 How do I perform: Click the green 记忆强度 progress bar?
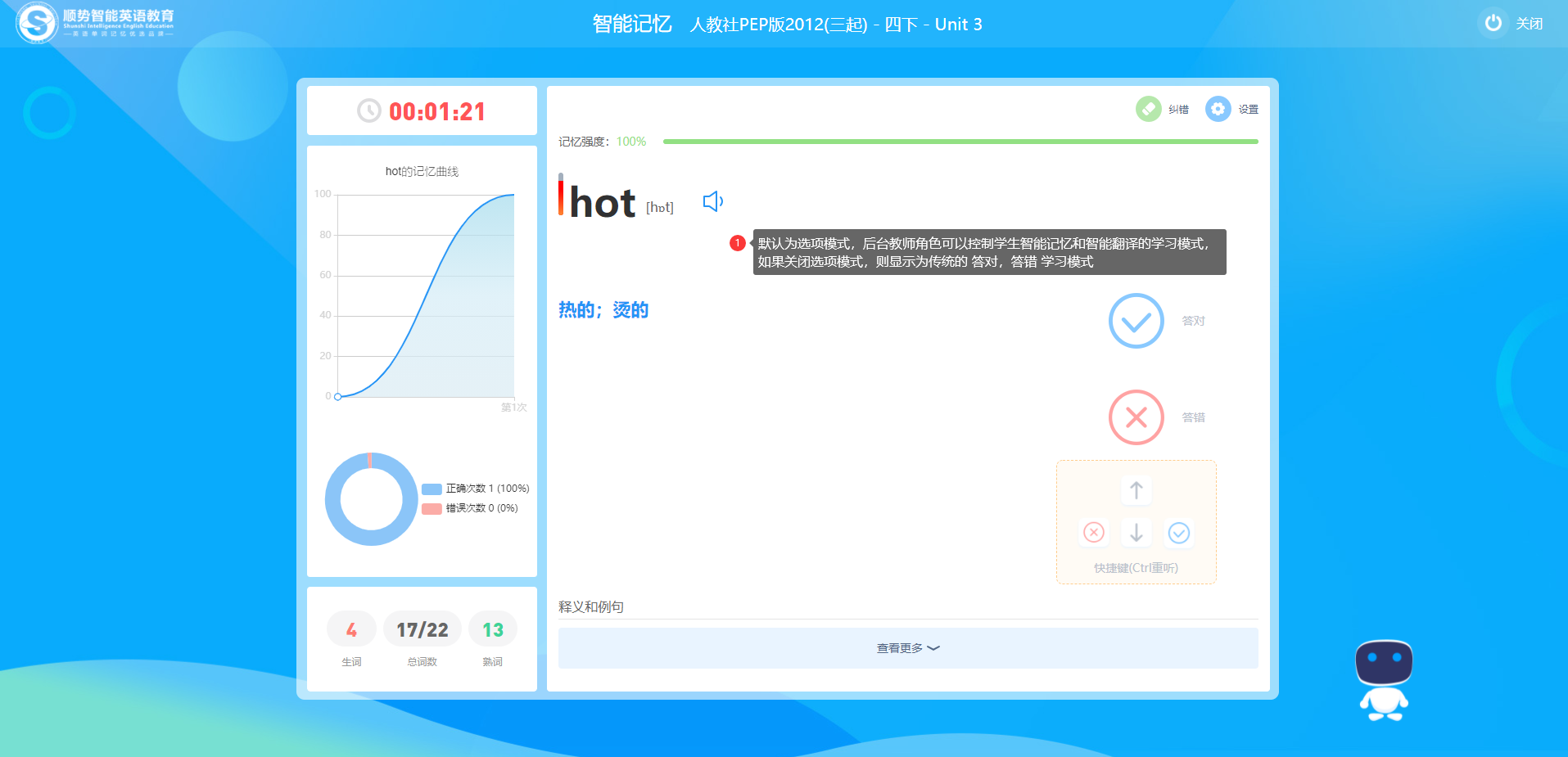pos(960,142)
